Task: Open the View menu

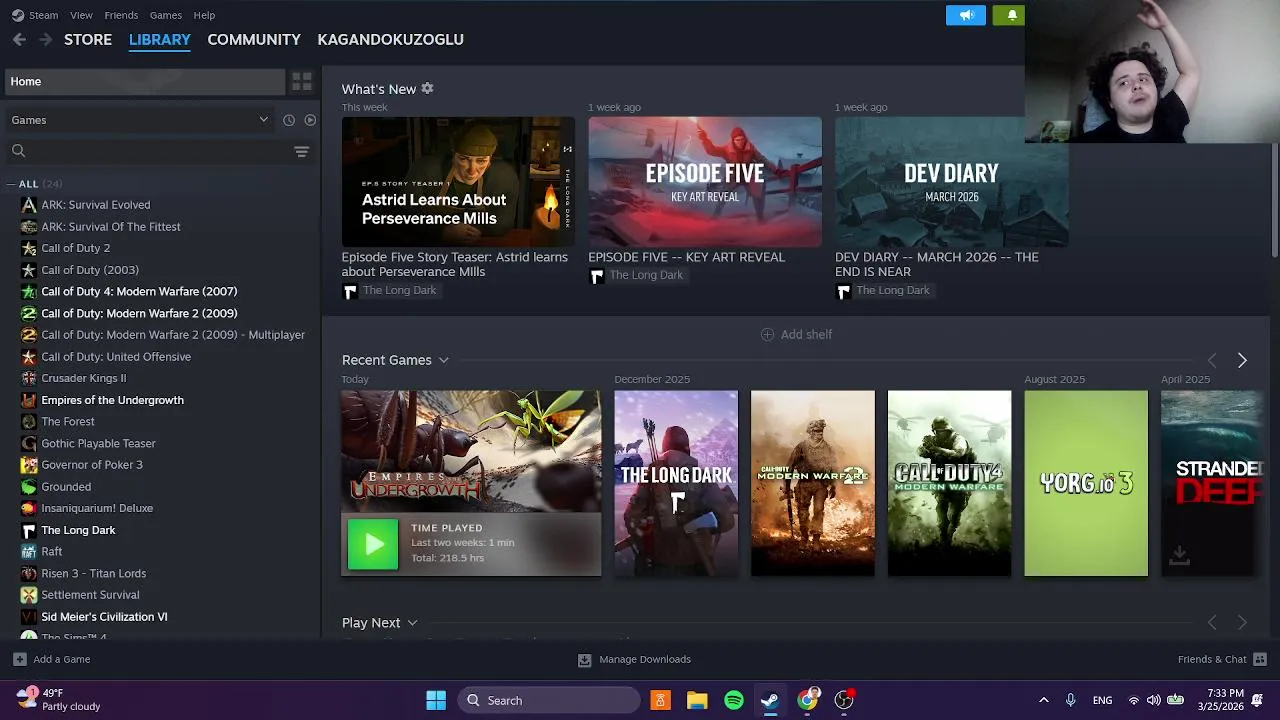Action: click(x=81, y=15)
